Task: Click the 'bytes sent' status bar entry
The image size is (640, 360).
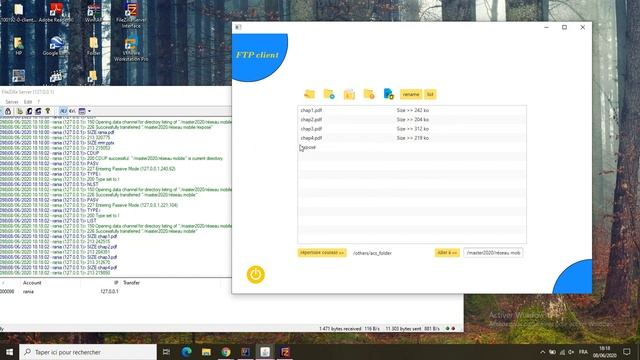Action: [x=403, y=329]
